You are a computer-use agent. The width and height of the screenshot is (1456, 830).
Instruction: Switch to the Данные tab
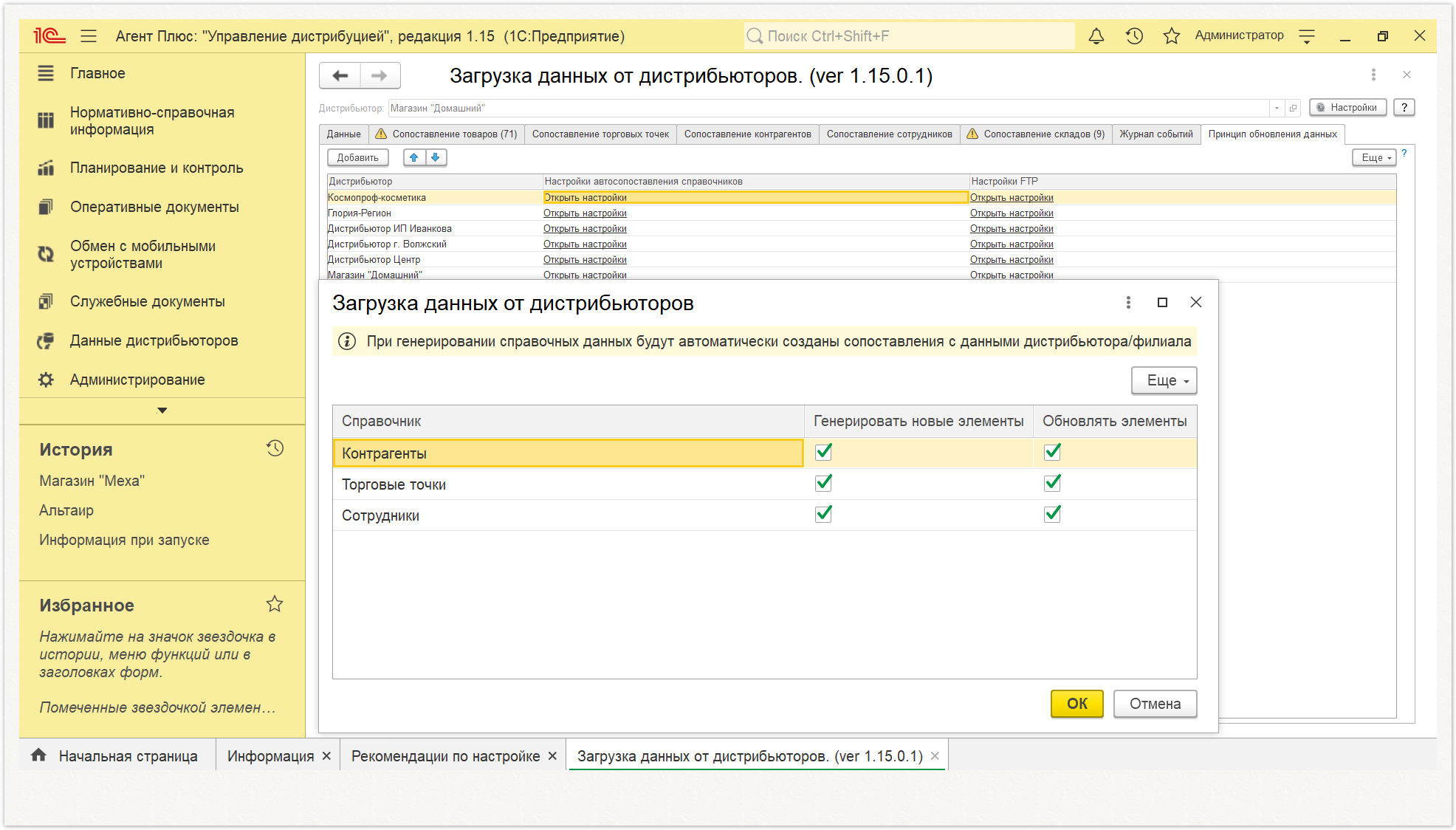click(343, 134)
